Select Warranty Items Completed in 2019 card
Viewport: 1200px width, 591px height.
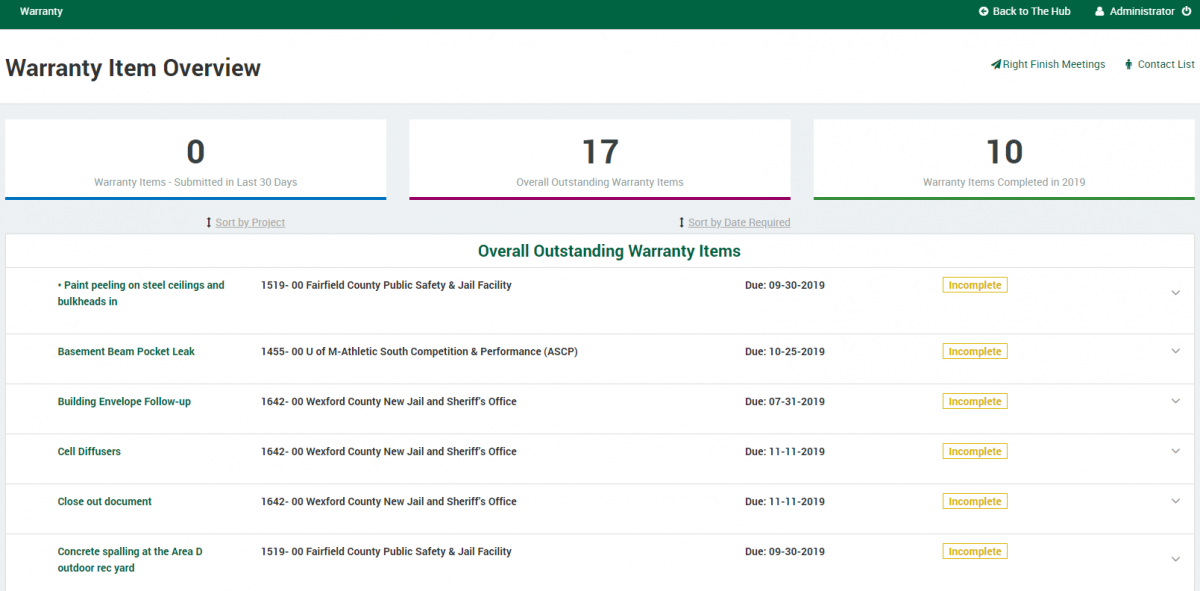tap(1004, 160)
